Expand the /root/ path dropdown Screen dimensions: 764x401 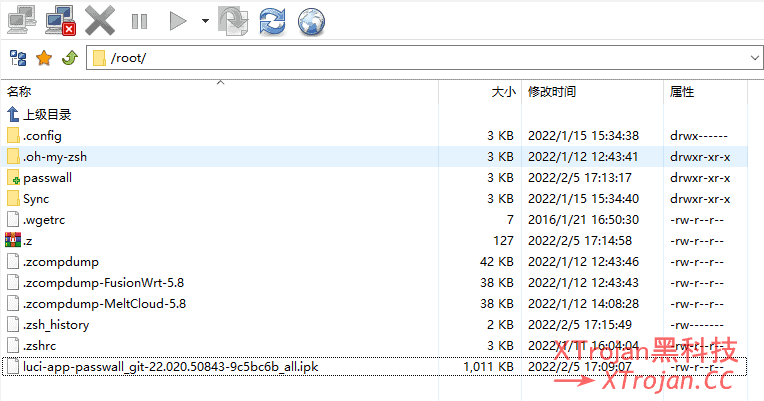[x=754, y=58]
